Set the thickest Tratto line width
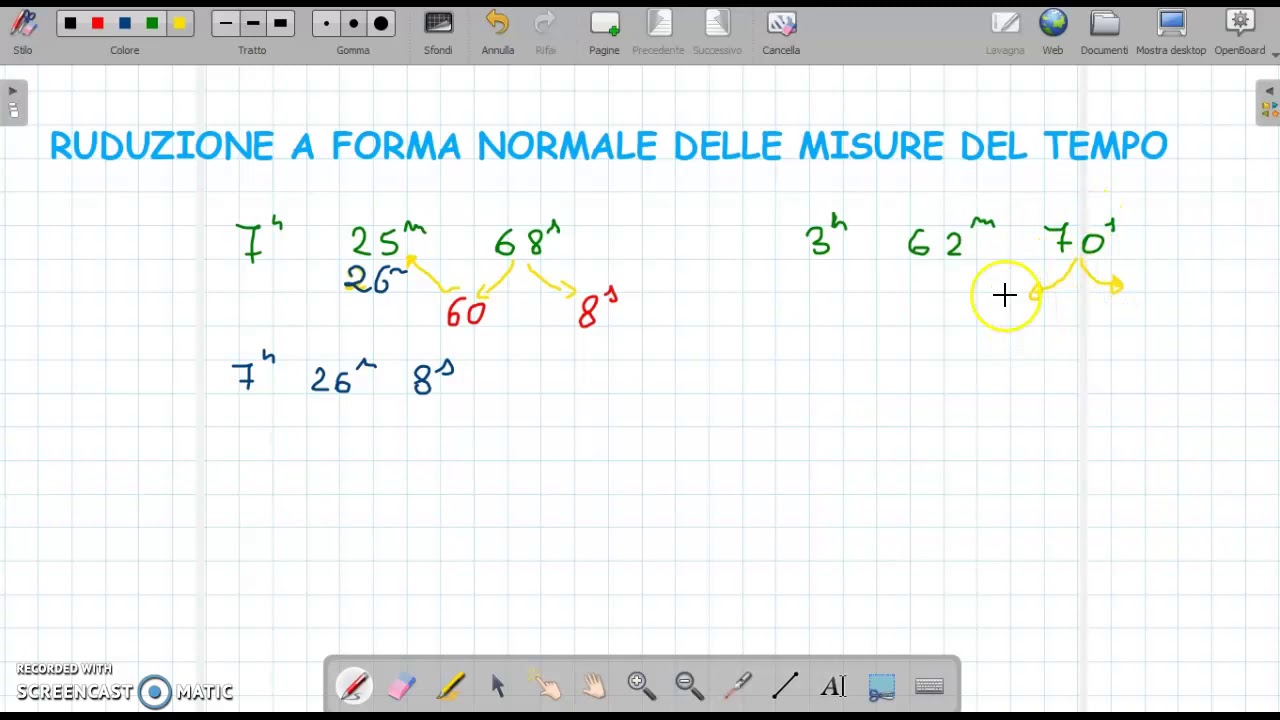Screen dimensions: 1280x720 coord(280,23)
